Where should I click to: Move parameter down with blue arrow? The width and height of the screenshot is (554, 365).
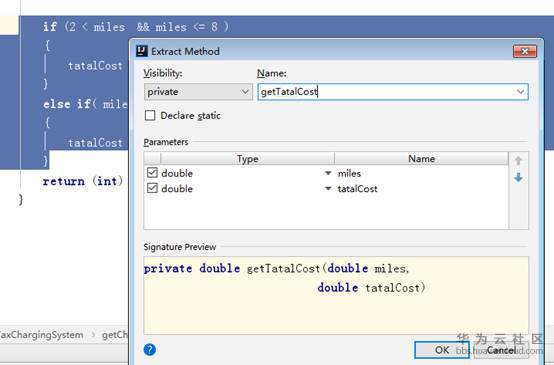[518, 177]
